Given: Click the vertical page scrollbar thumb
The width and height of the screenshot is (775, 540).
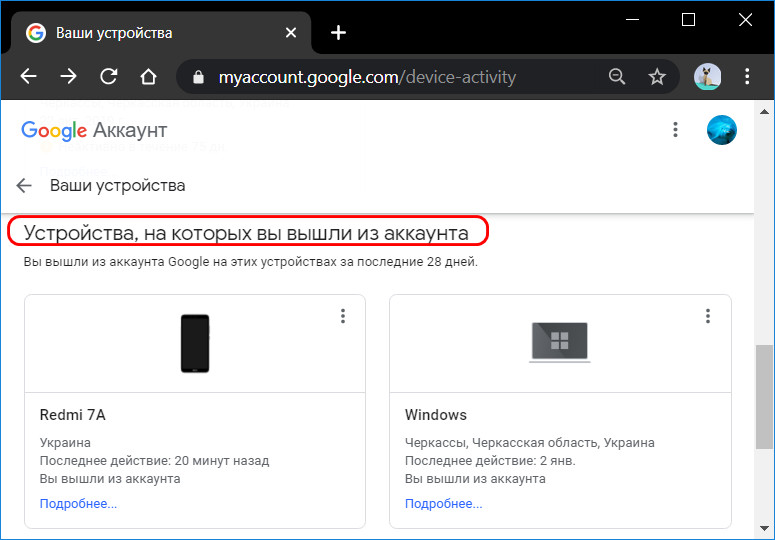Looking at the screenshot, I should (764, 395).
